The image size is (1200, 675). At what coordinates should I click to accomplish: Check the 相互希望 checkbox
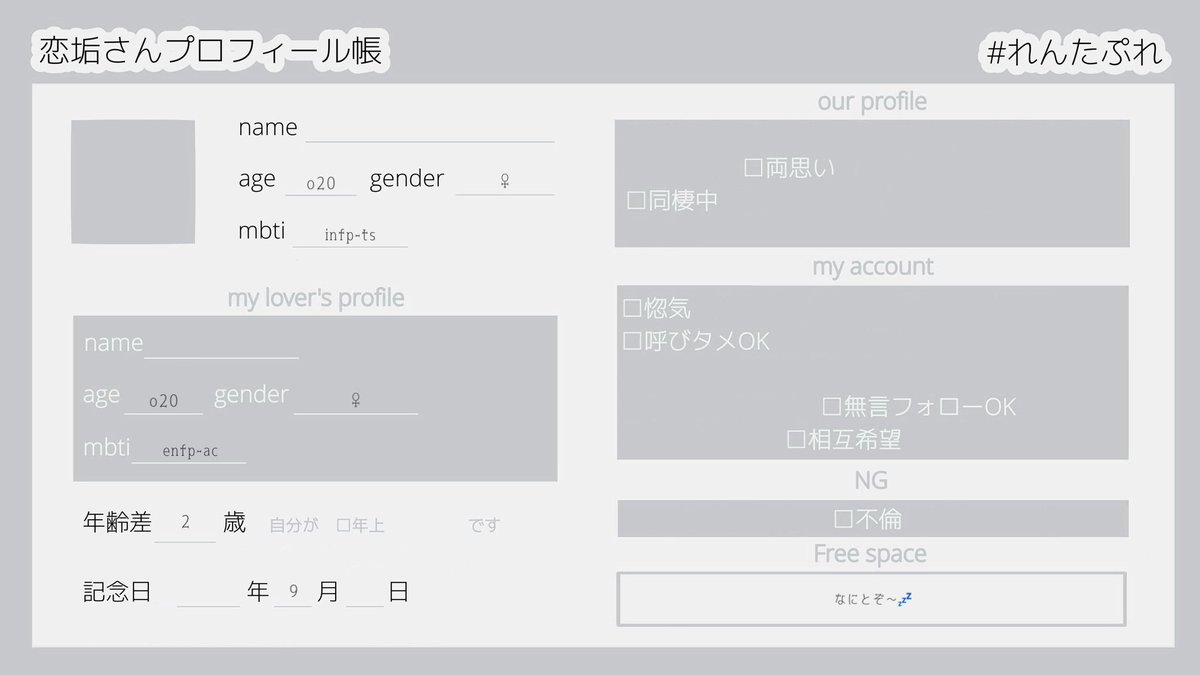pyautogui.click(x=796, y=439)
